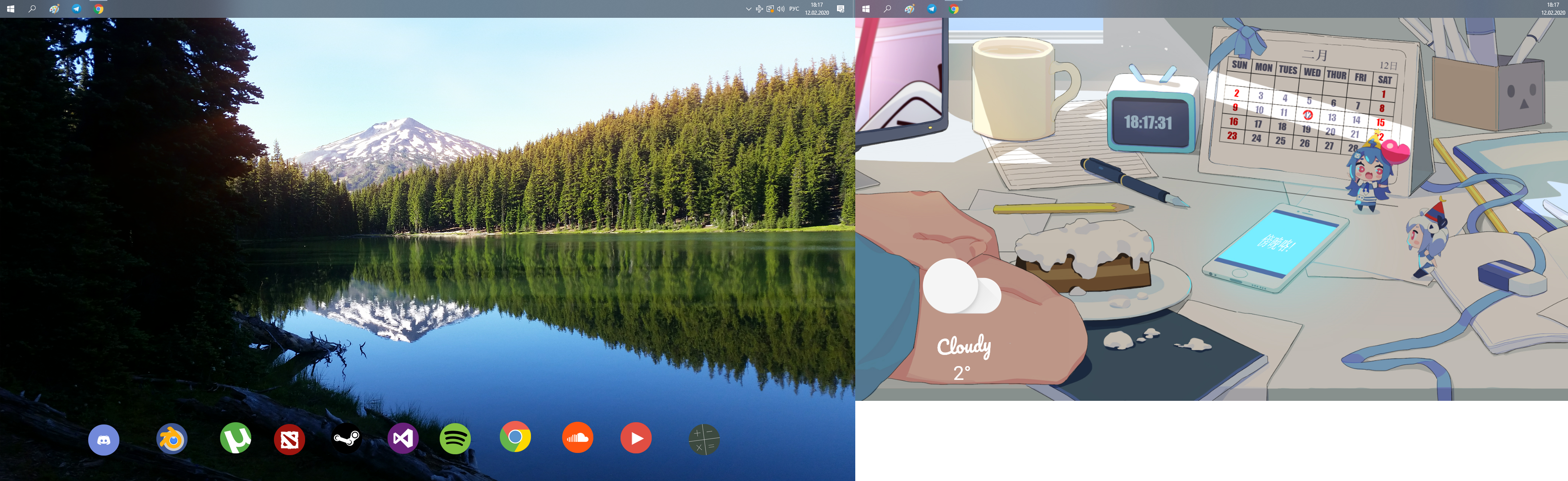Open the calculator icon in the dock
Viewport: 1568px width, 481px height.
(704, 440)
